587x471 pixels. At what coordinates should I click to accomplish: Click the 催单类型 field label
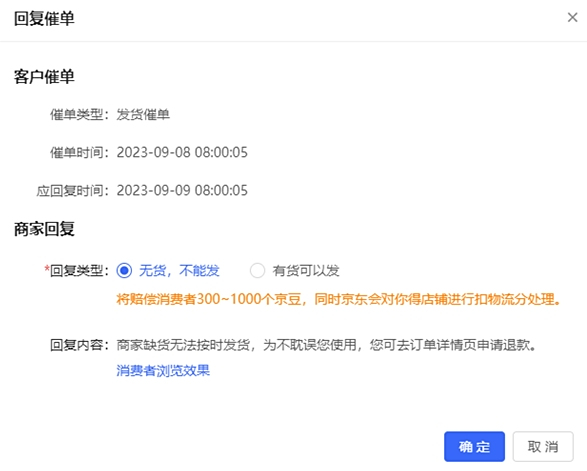click(79, 115)
